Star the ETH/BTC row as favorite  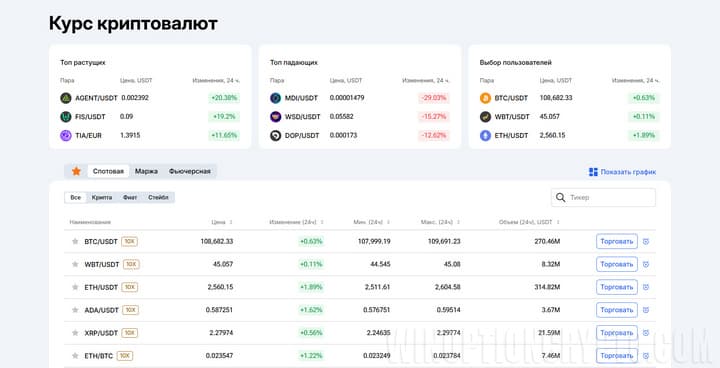[x=75, y=356]
